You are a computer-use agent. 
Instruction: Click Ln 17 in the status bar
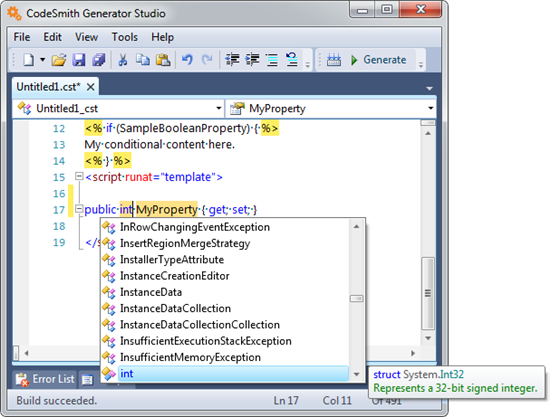(286, 401)
